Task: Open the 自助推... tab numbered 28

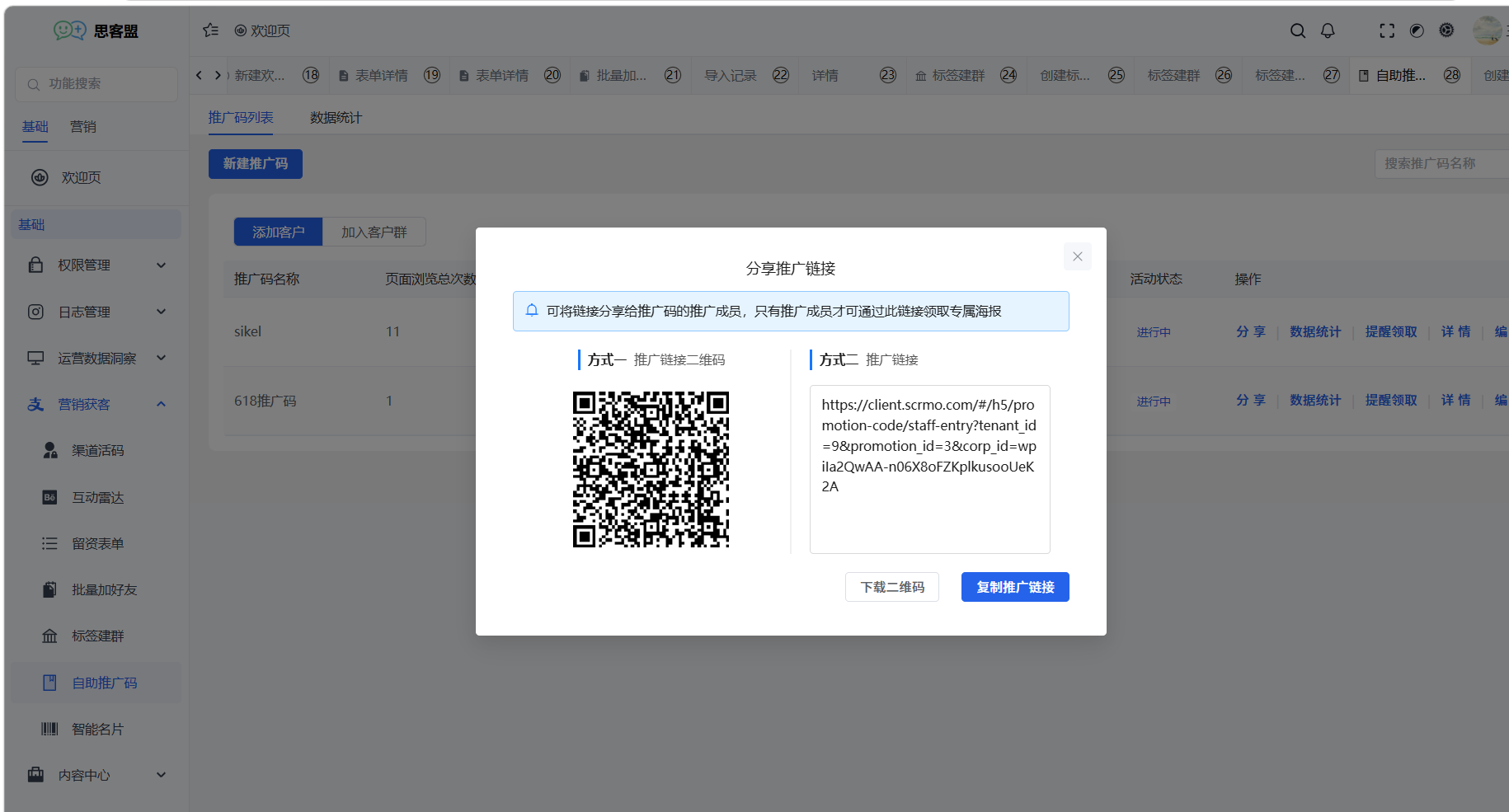Action: pos(1410,75)
